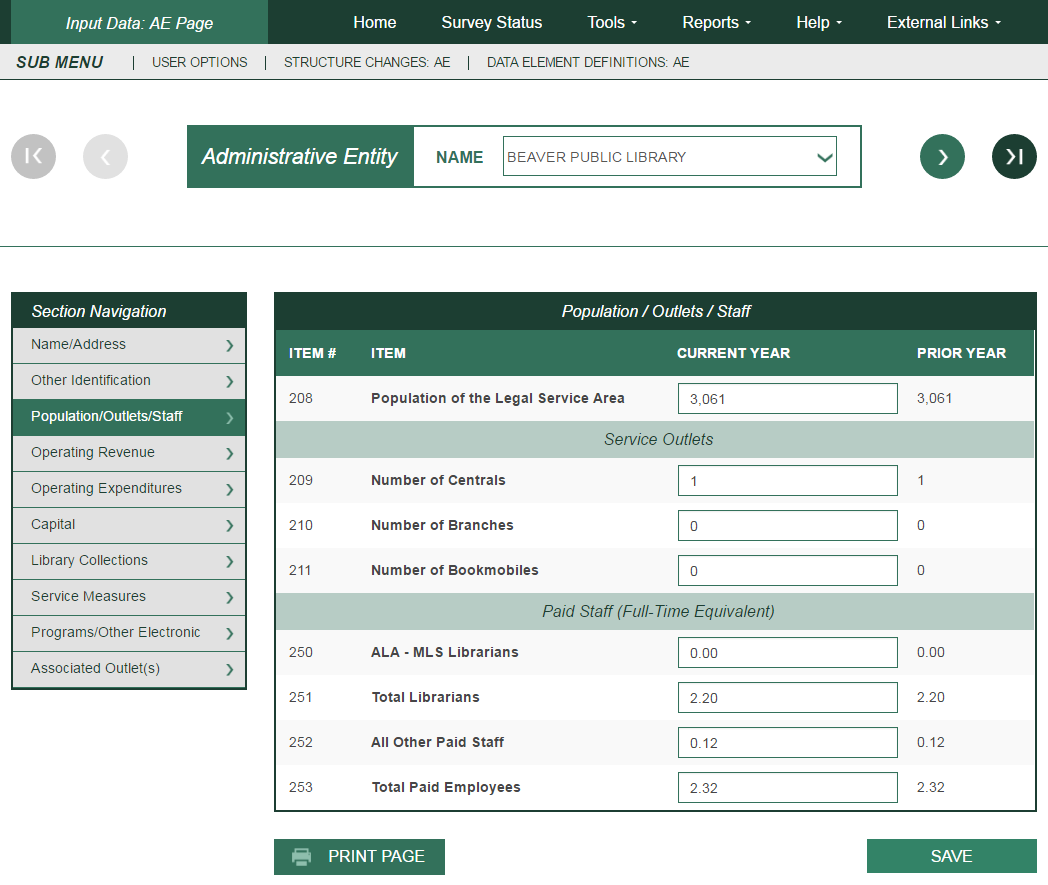Open the Survey Status page
Viewport: 1048px width, 885px height.
pyautogui.click(x=491, y=22)
